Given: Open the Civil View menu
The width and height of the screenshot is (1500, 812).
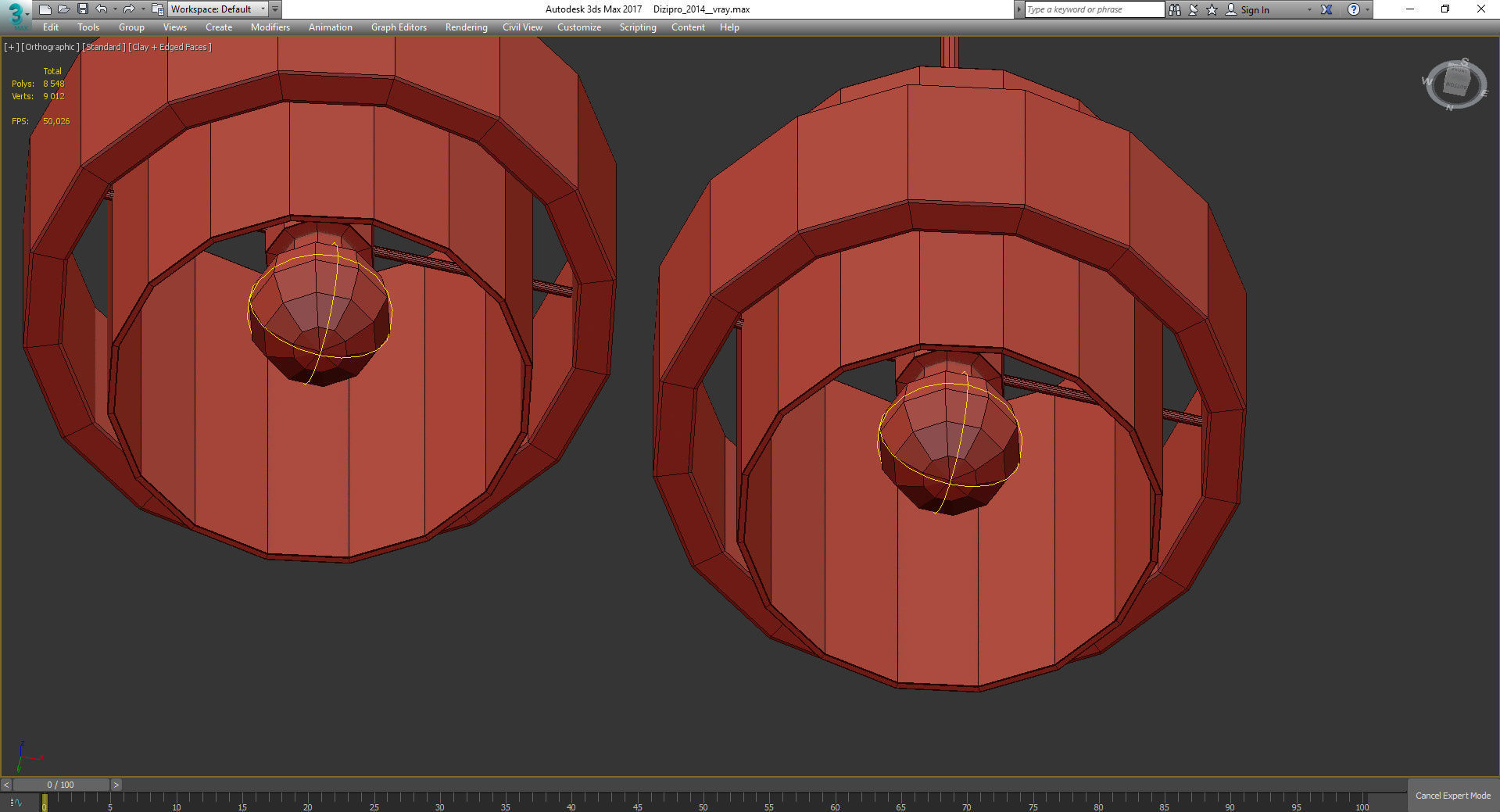Looking at the screenshot, I should tap(522, 27).
